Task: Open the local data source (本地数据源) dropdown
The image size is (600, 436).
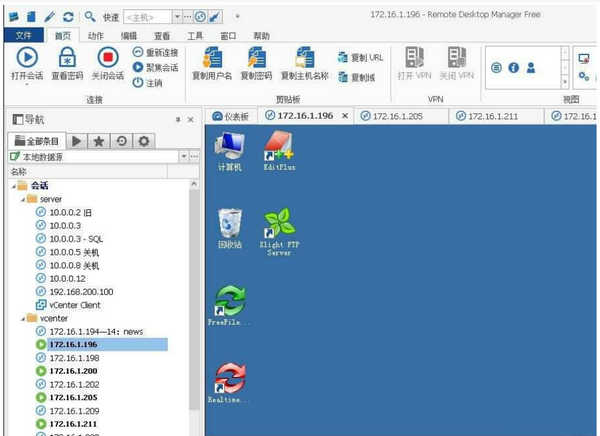Action: click(184, 156)
